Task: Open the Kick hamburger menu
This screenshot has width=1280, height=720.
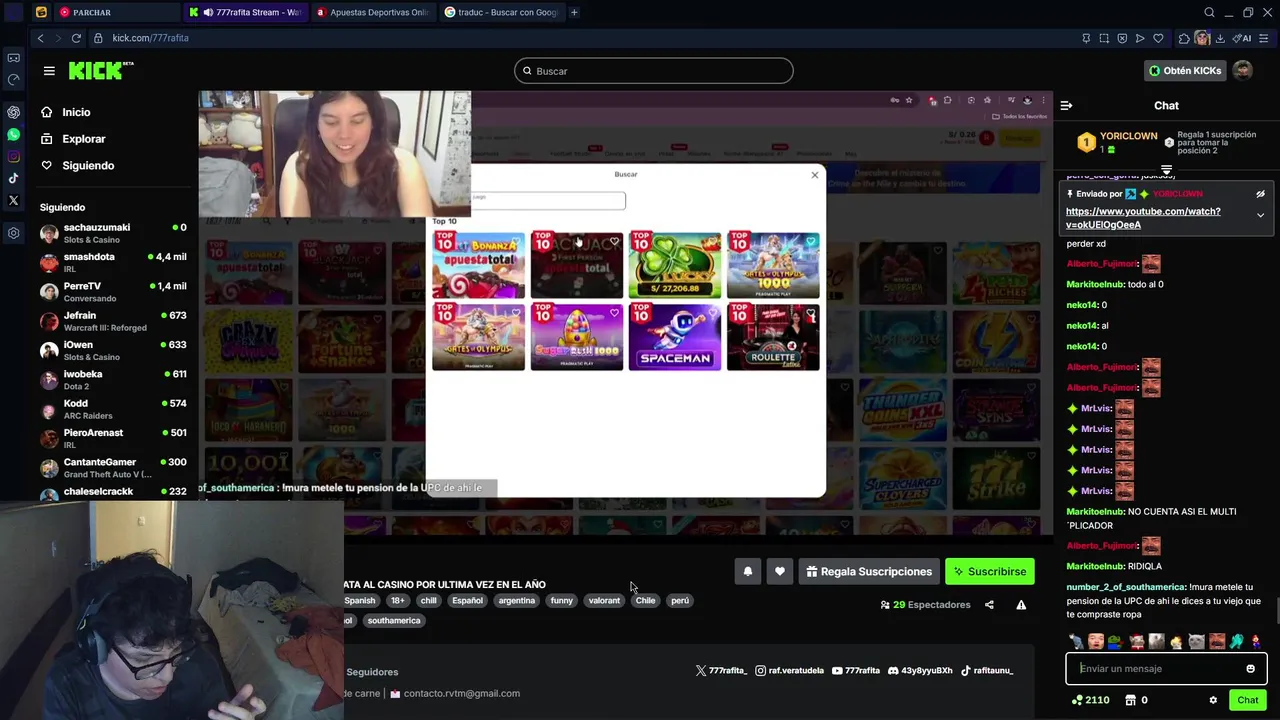Action: click(x=49, y=71)
